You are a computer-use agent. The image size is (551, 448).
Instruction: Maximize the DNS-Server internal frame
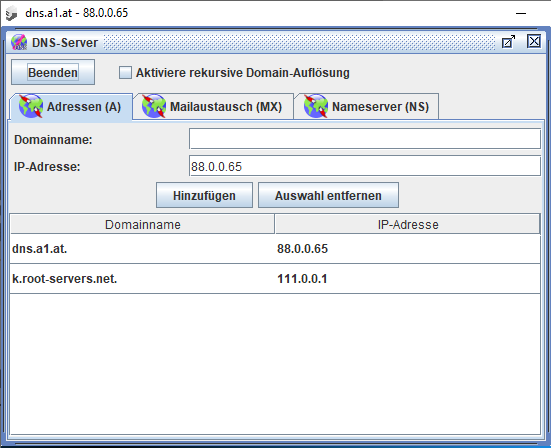(x=508, y=42)
